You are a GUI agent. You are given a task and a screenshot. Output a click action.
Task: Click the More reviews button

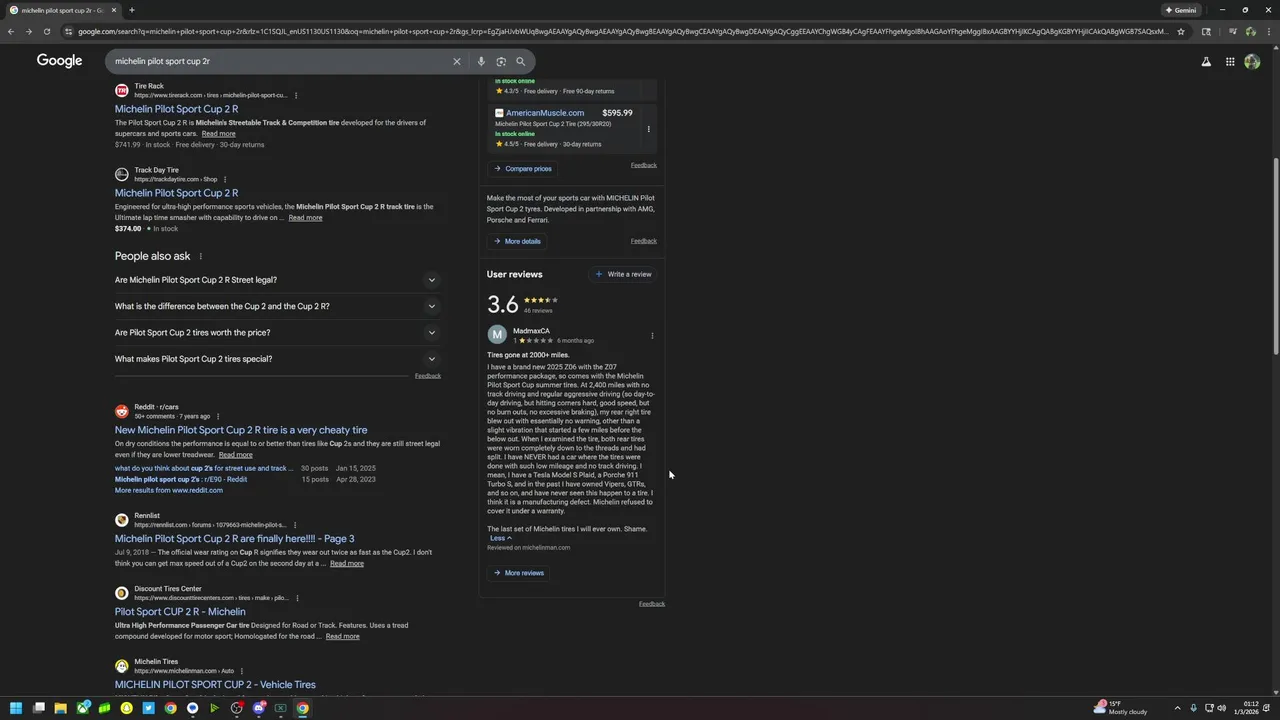(518, 573)
